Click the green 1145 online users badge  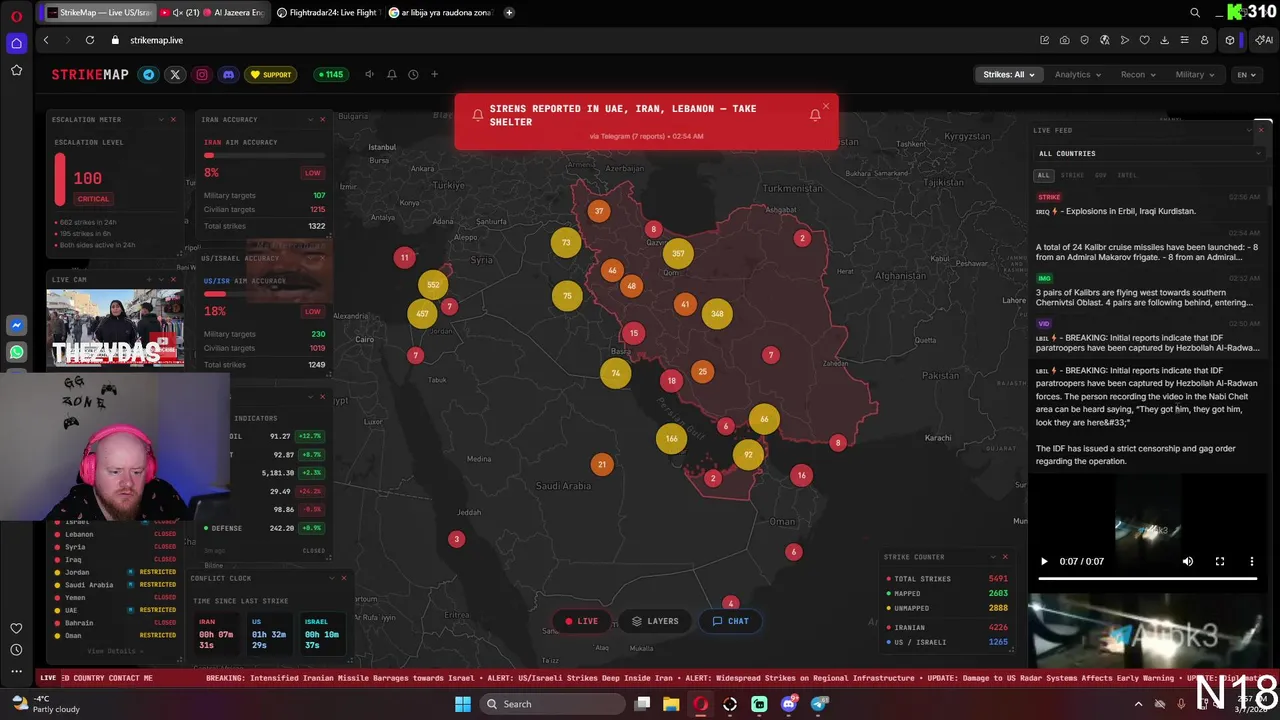(x=329, y=74)
